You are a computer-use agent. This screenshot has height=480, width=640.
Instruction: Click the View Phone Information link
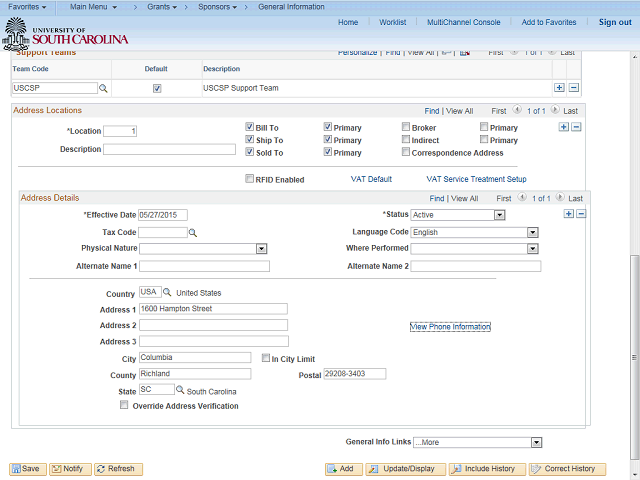[x=450, y=327]
